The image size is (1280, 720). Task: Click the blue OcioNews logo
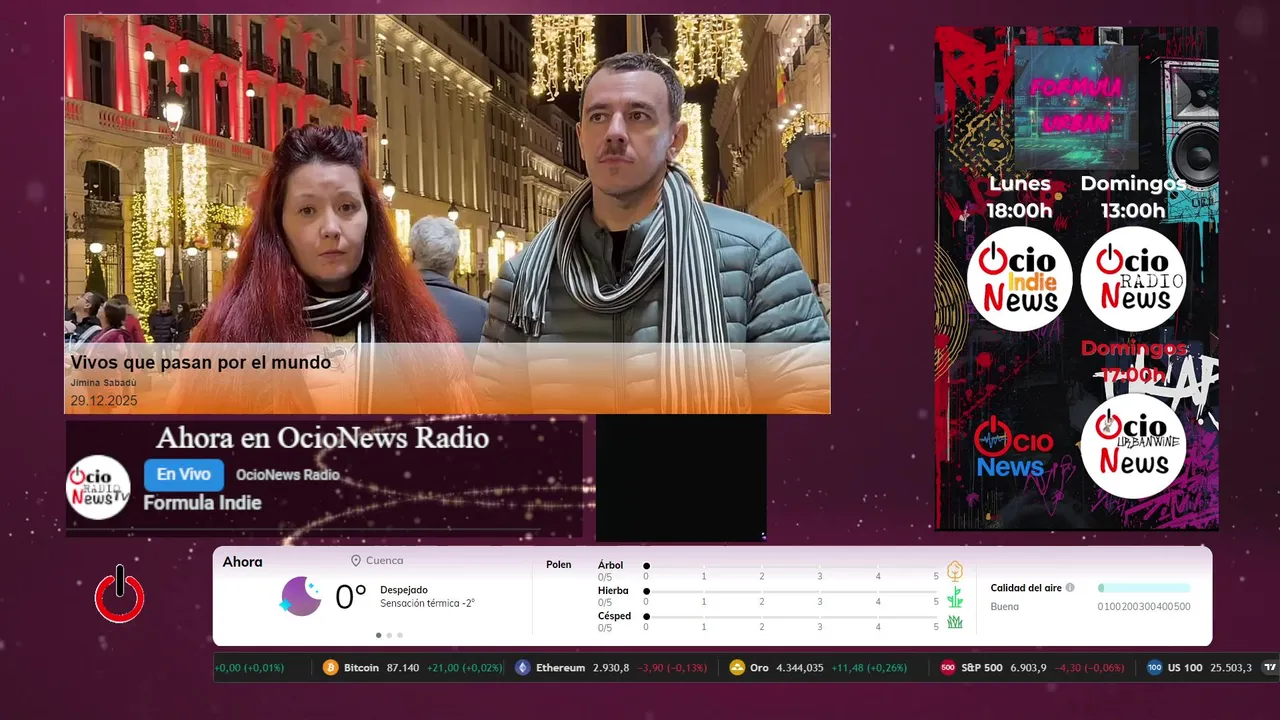[x=1013, y=448]
